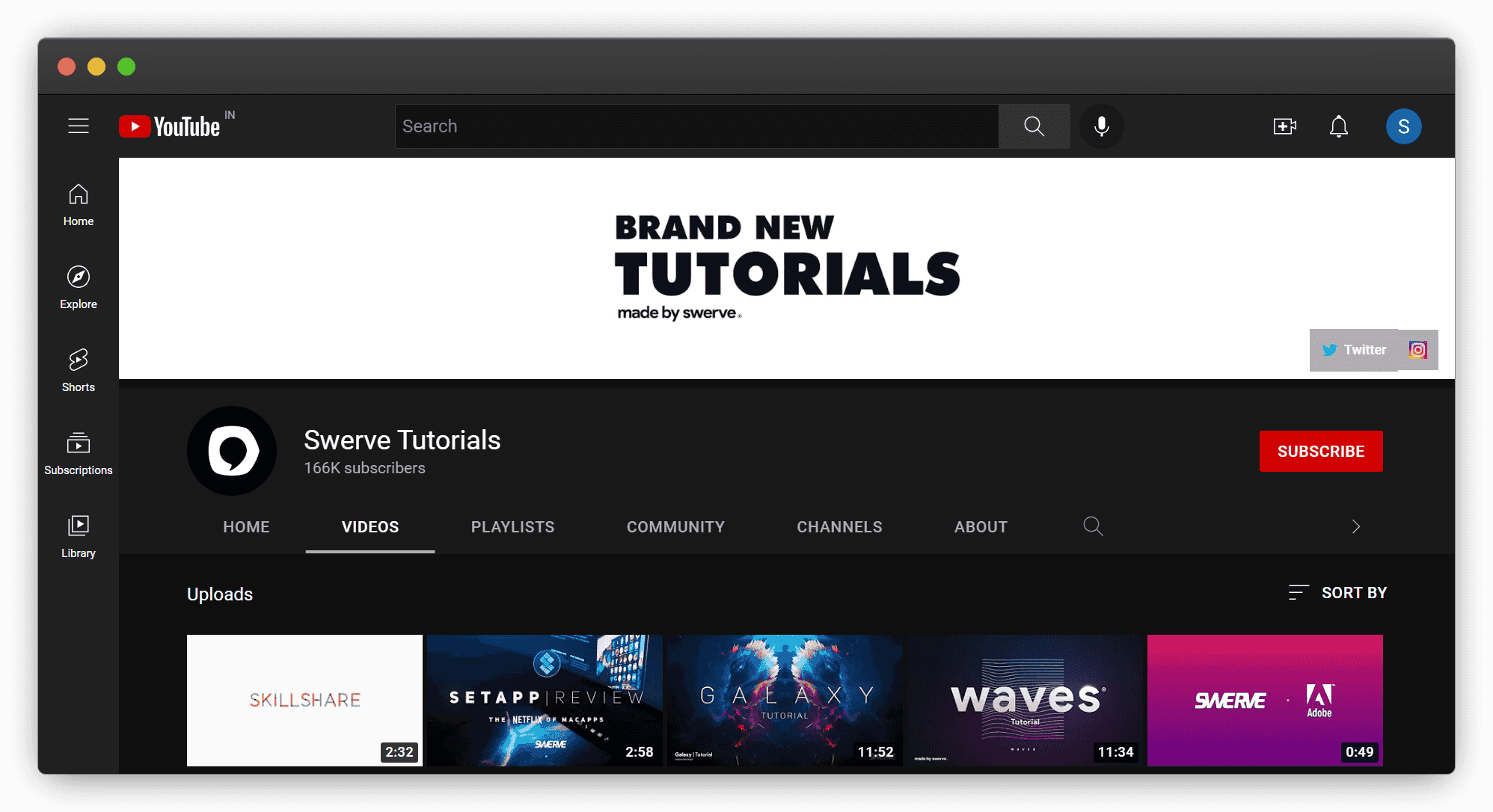Click the hamburger menu icon

point(79,126)
